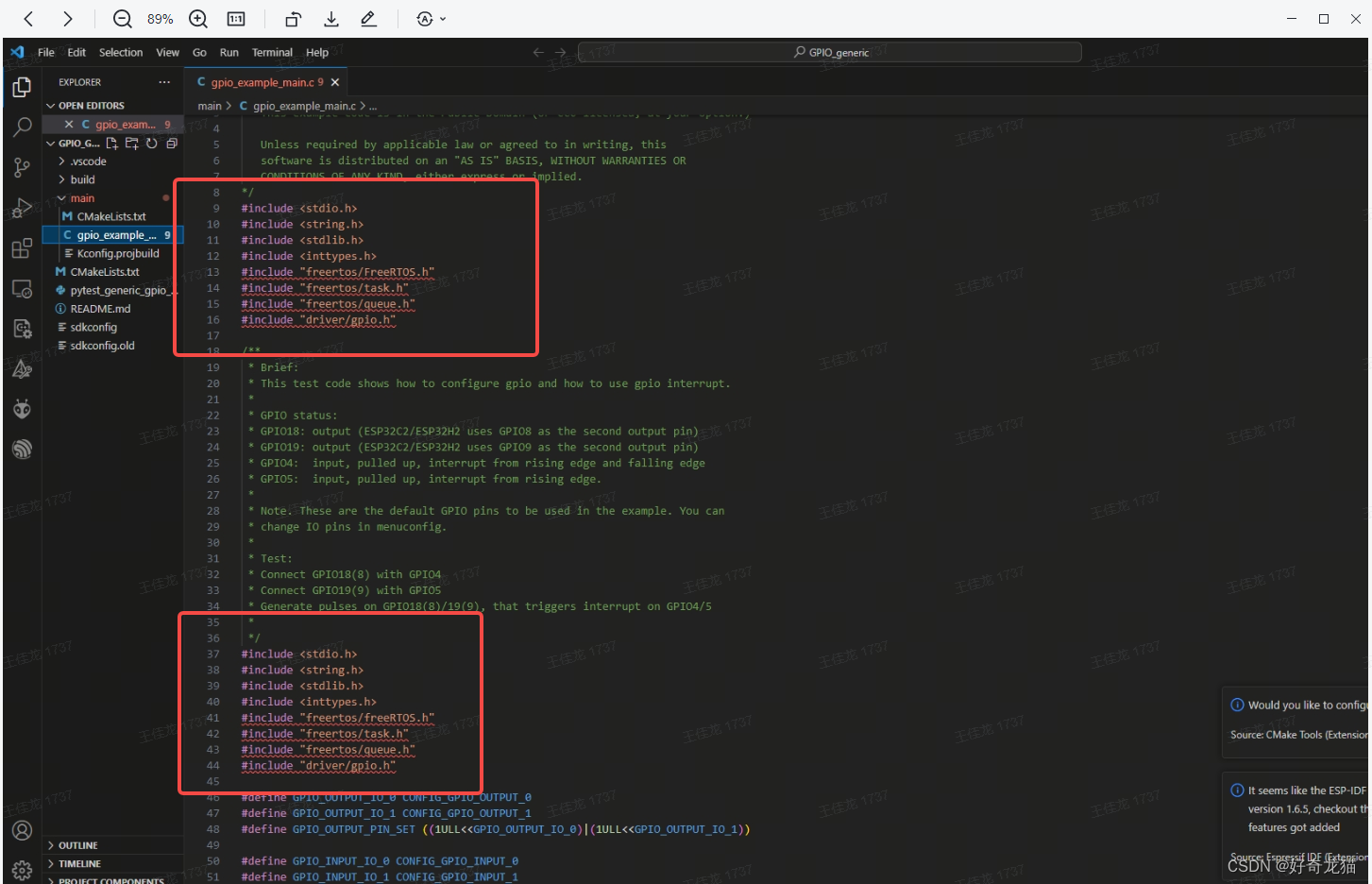Close gpio_example_main.c editor tab

tap(335, 82)
